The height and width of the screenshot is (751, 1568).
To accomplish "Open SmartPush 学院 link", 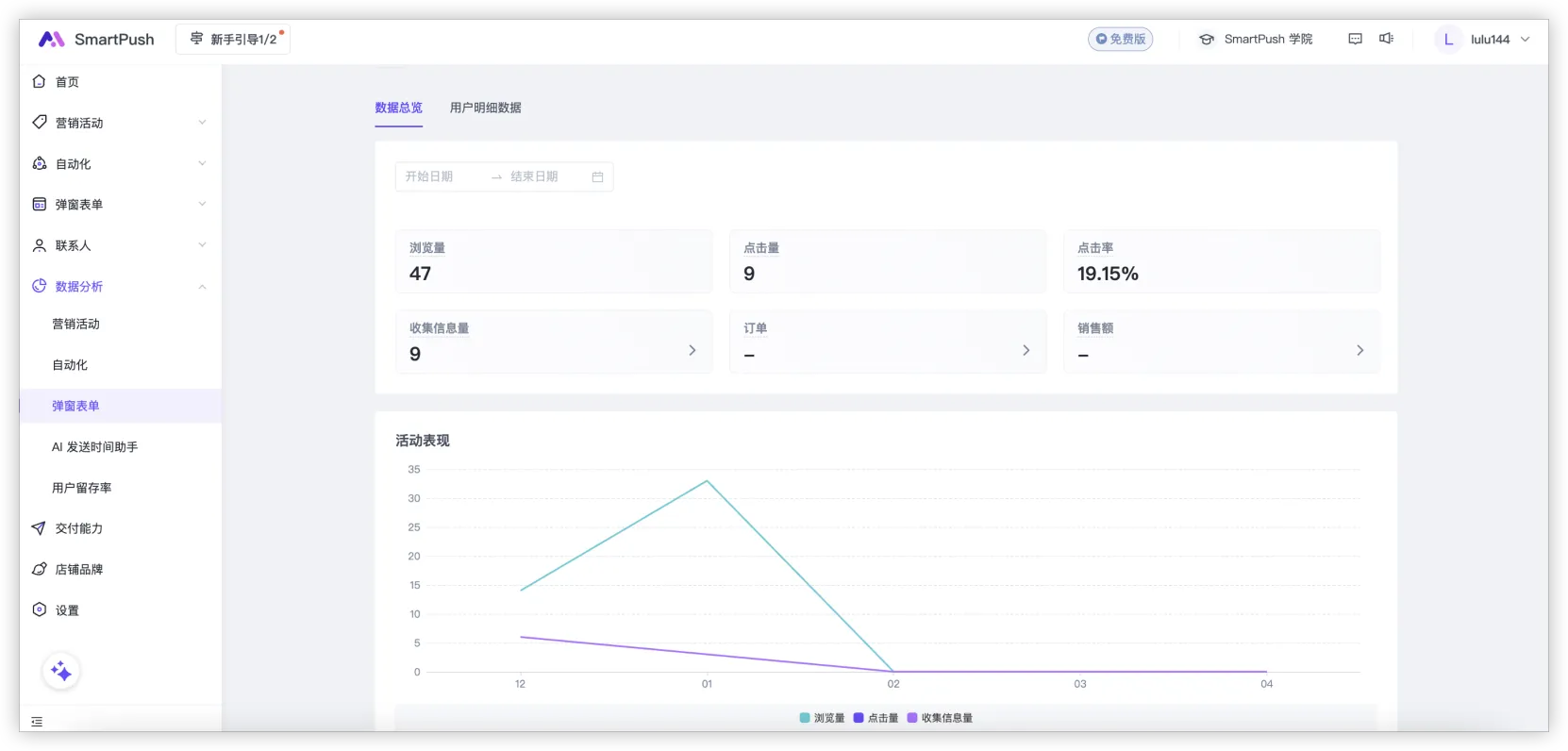I will (1256, 40).
